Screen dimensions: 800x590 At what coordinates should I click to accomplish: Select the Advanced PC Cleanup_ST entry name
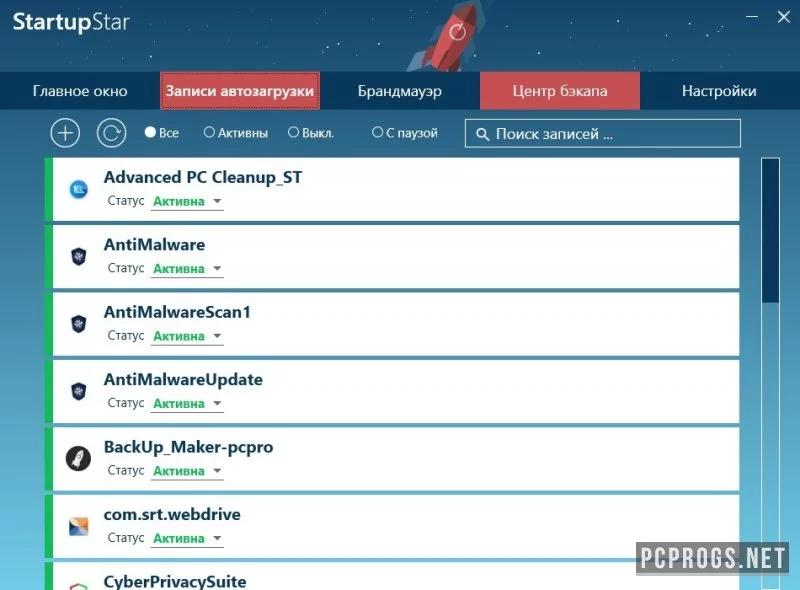pyautogui.click(x=203, y=177)
